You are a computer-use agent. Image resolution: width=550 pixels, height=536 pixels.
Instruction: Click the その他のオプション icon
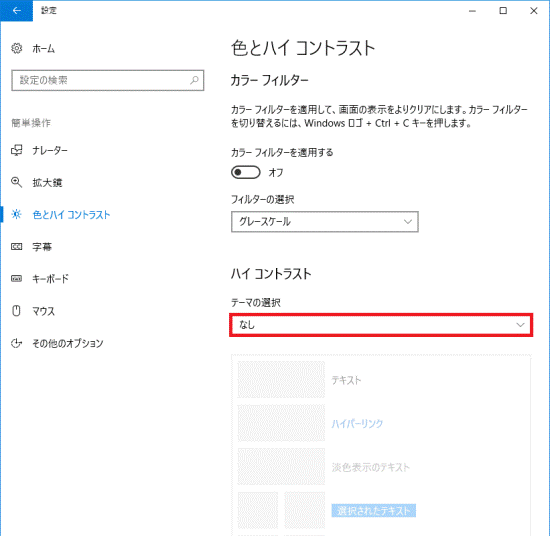(16, 343)
